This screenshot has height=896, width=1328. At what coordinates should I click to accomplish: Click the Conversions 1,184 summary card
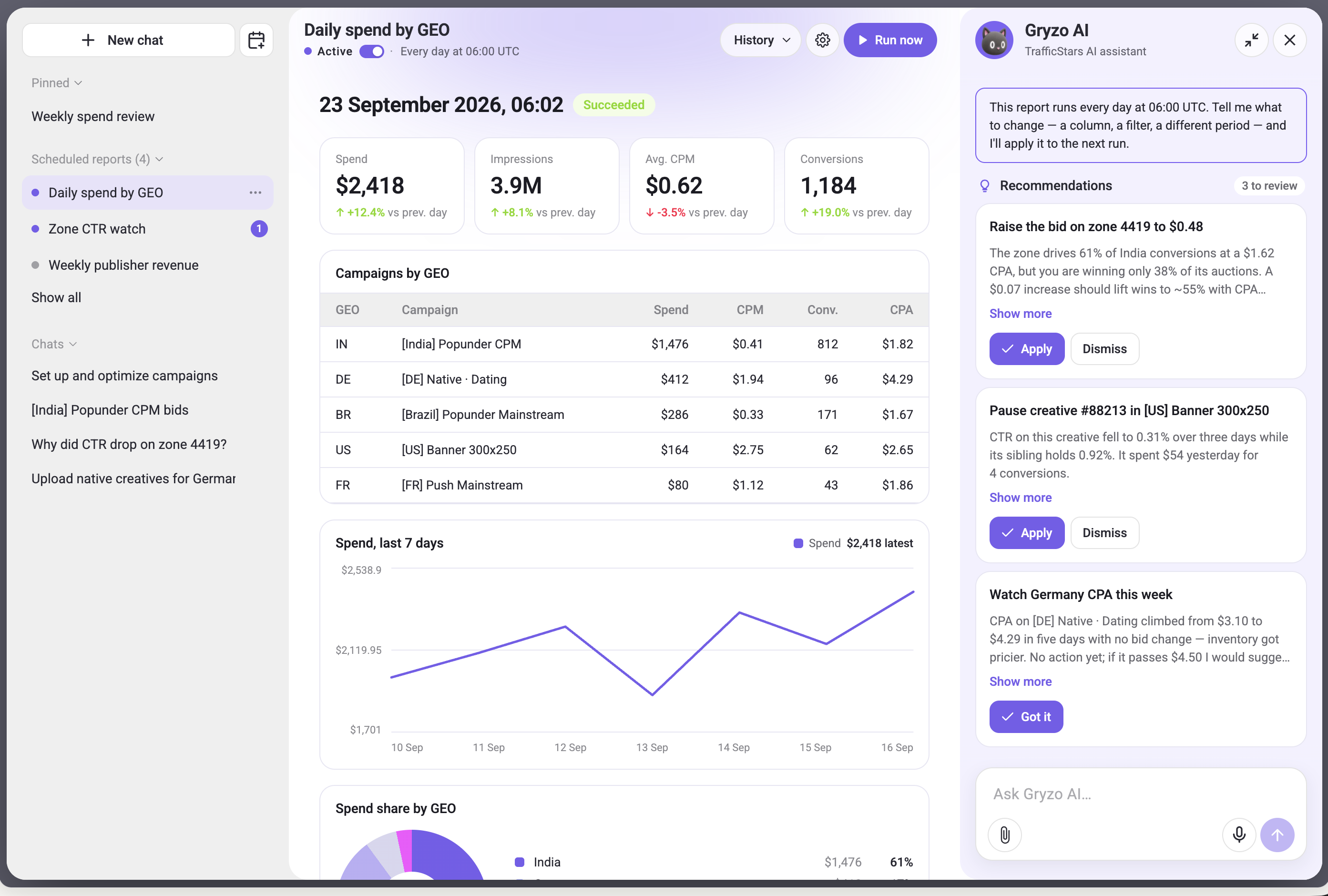click(x=856, y=186)
